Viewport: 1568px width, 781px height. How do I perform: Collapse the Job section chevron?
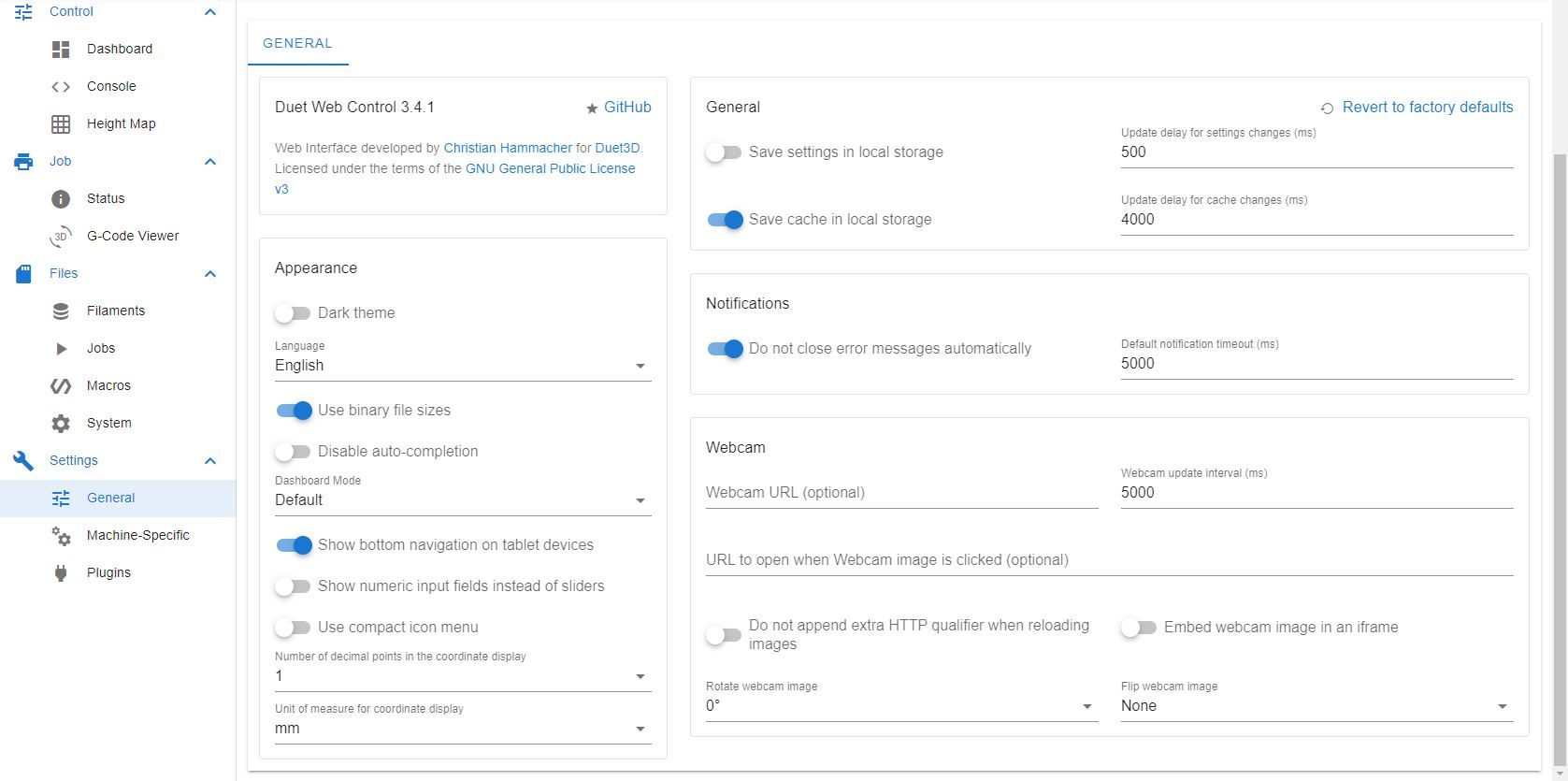coord(210,162)
